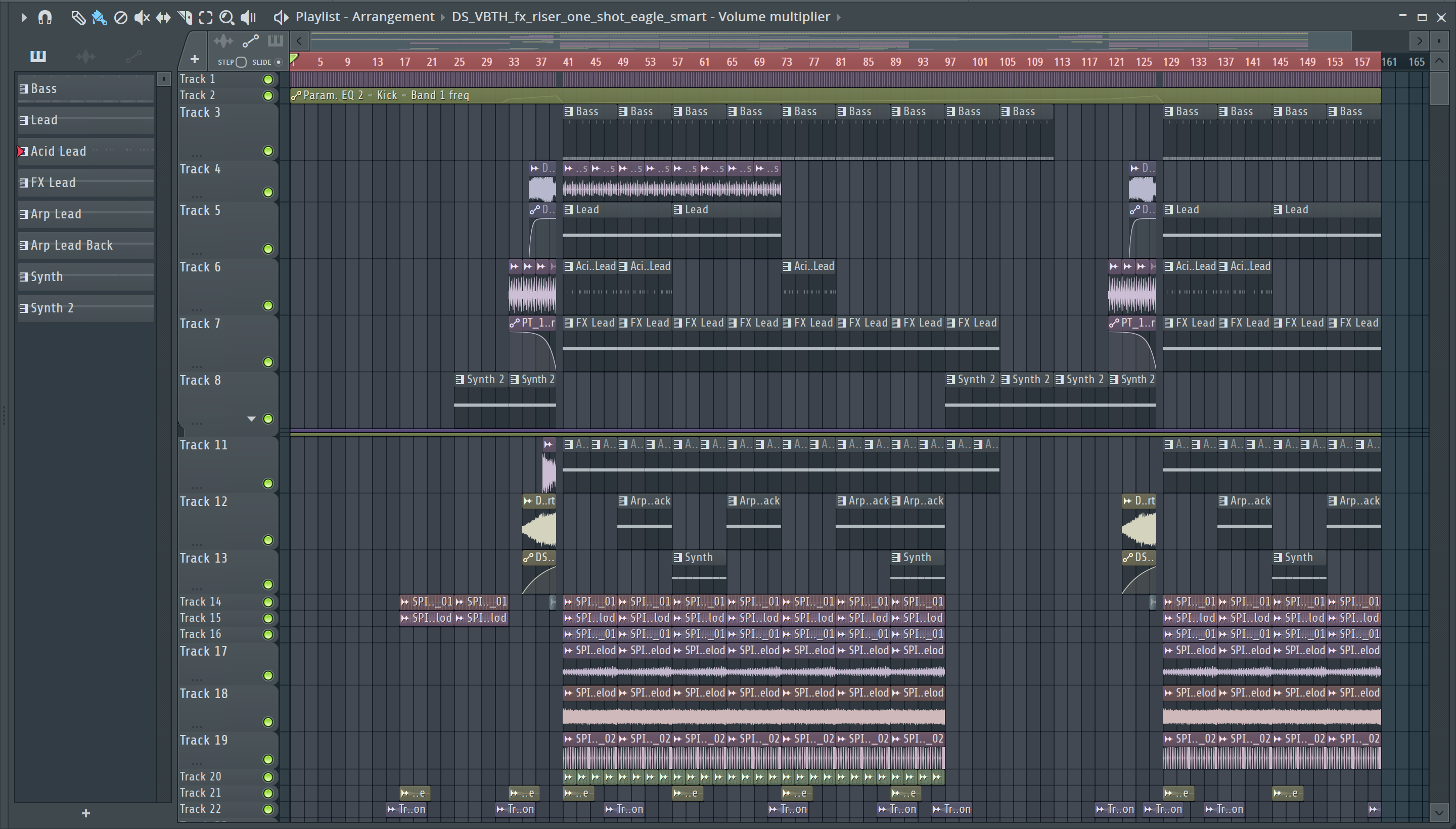This screenshot has width=1456, height=829.
Task: Open menu icon of DS.. automation clip Track 13
Action: click(x=528, y=558)
